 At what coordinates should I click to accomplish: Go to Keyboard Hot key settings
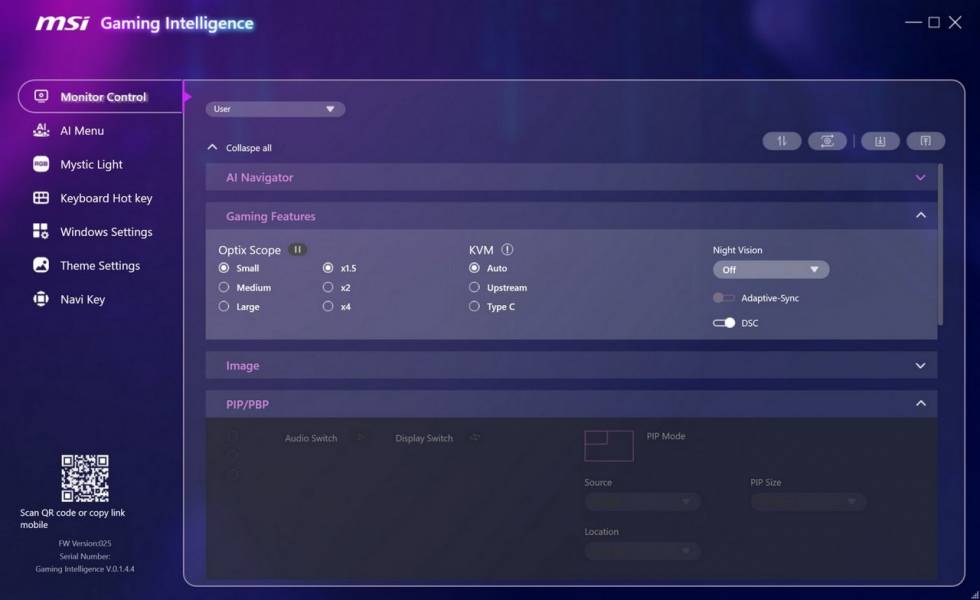pos(105,198)
